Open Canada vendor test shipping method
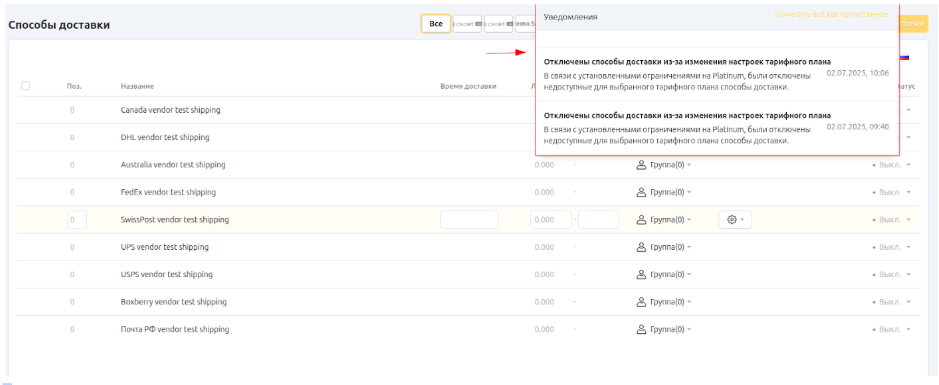 [x=170, y=110]
